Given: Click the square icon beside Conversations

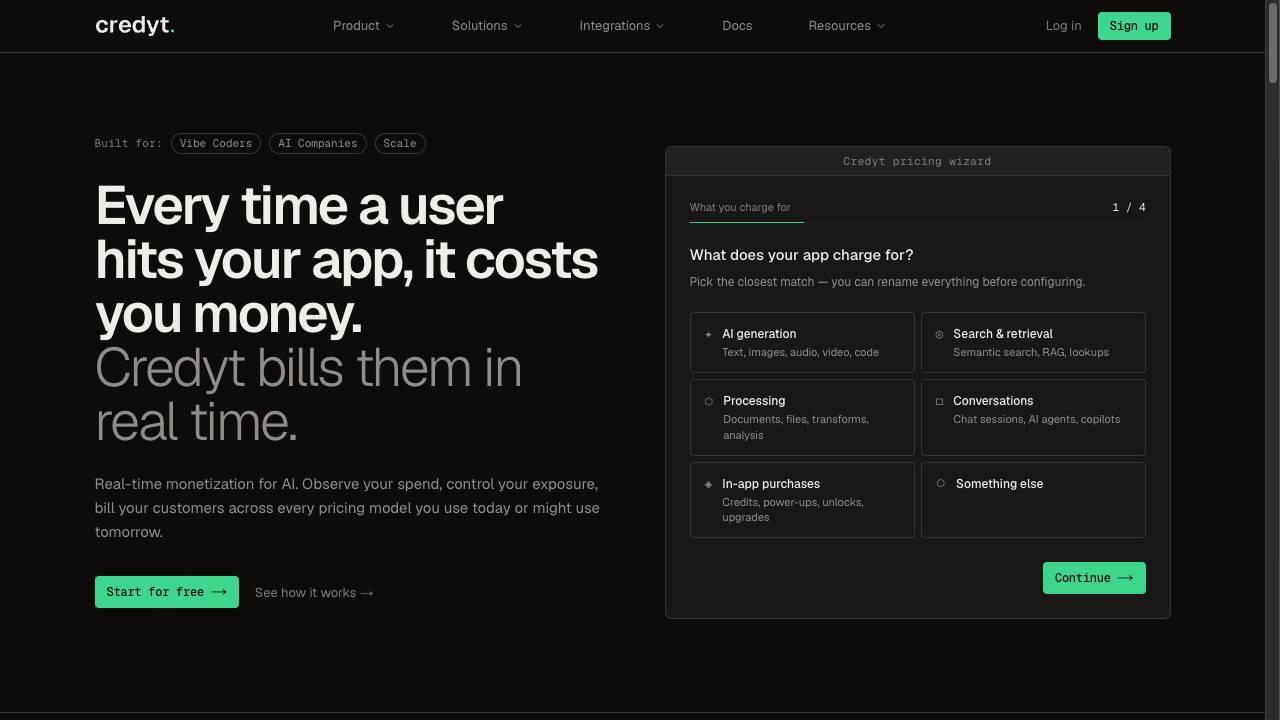Looking at the screenshot, I should coord(939,401).
